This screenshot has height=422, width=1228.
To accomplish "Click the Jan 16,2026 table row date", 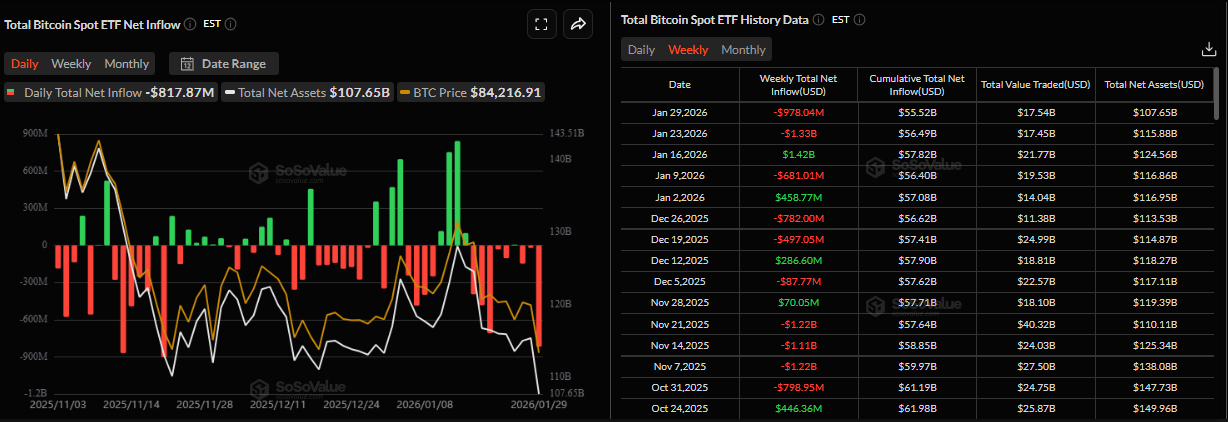I will tap(679, 155).
